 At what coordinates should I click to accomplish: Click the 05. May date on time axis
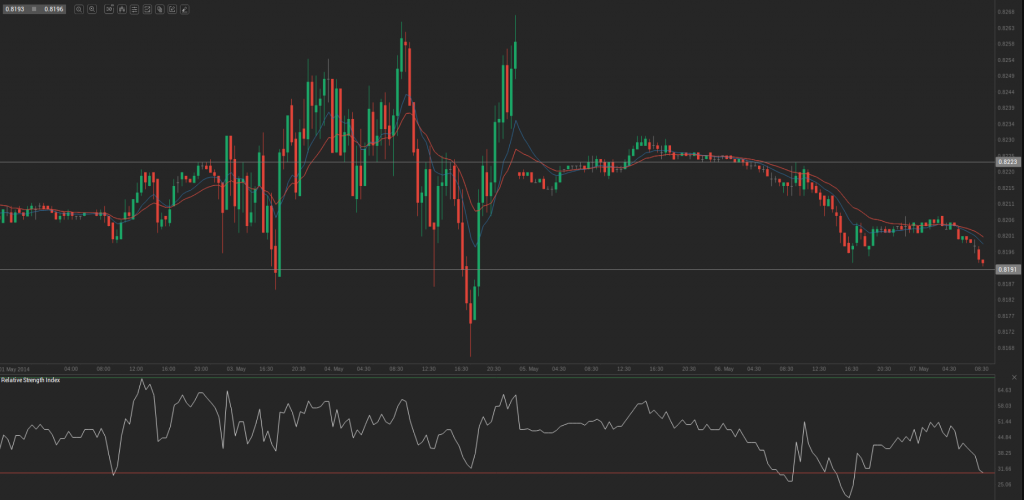pos(528,369)
